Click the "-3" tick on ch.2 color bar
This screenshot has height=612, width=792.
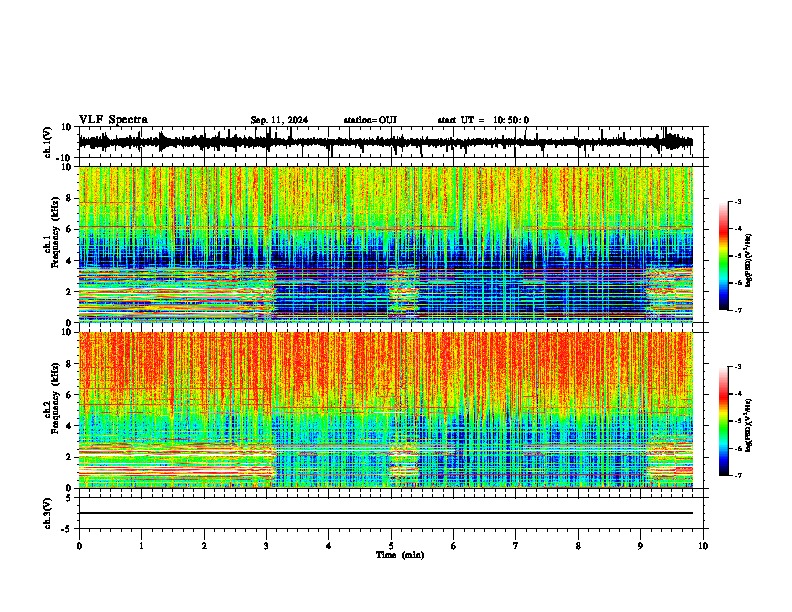(x=737, y=367)
